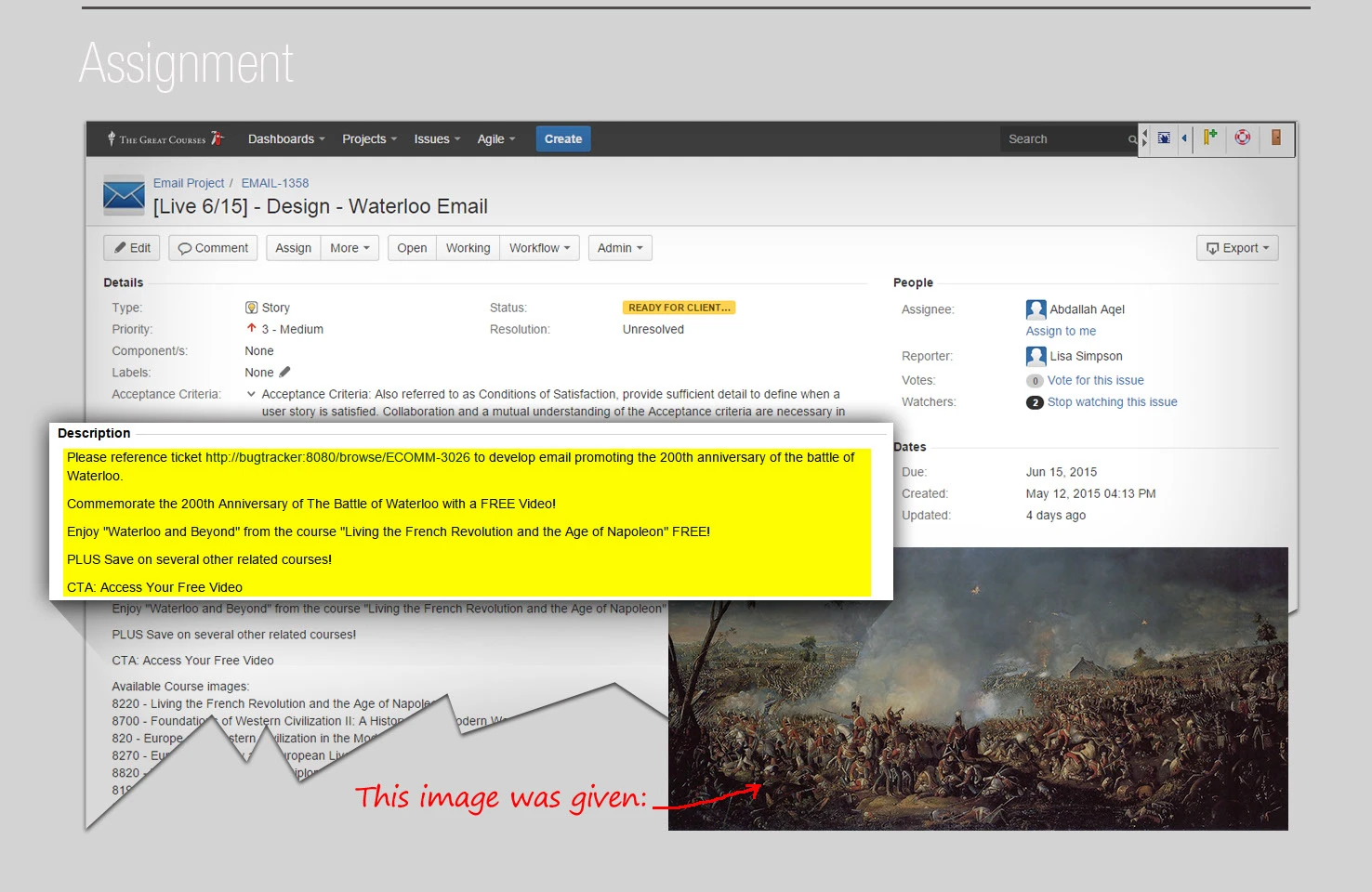Click the watchers count badge

click(1035, 402)
